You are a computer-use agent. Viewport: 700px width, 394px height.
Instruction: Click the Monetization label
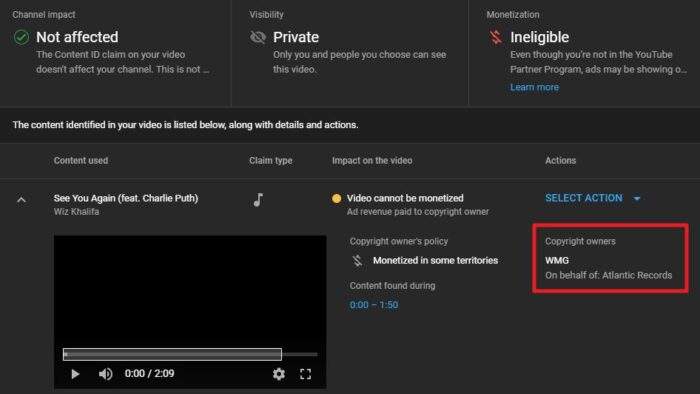pos(513,15)
